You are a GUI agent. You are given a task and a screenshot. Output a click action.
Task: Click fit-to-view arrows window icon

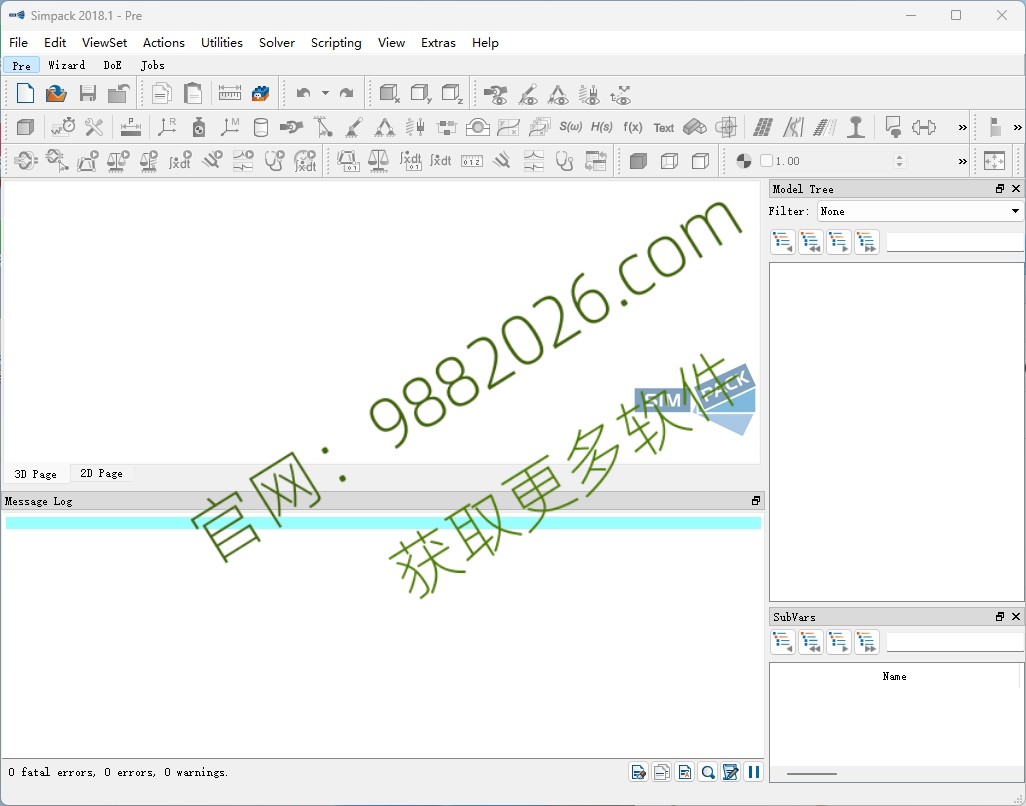tap(994, 161)
